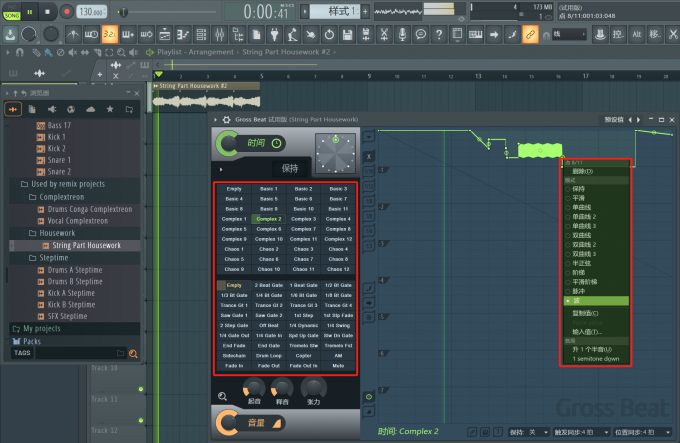Select the Complex 2 time preset
The image size is (680, 443).
tap(268, 219)
